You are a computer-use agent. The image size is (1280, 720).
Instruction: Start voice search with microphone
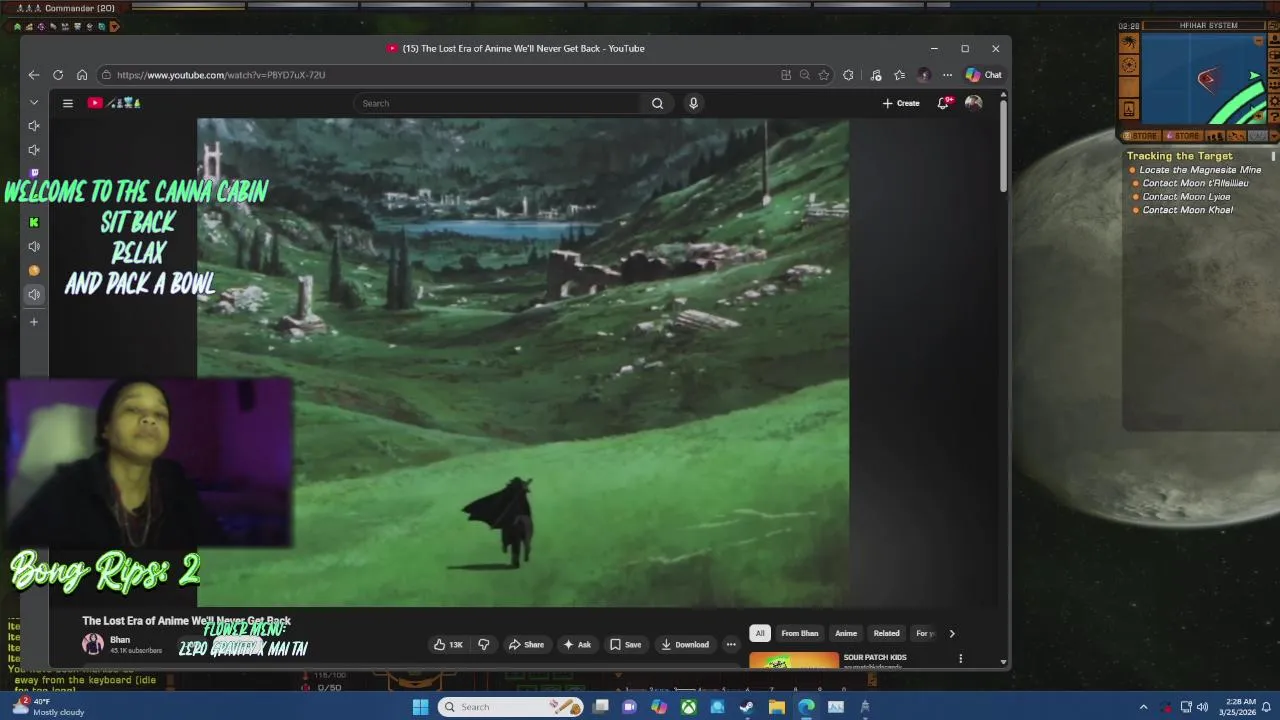[693, 103]
